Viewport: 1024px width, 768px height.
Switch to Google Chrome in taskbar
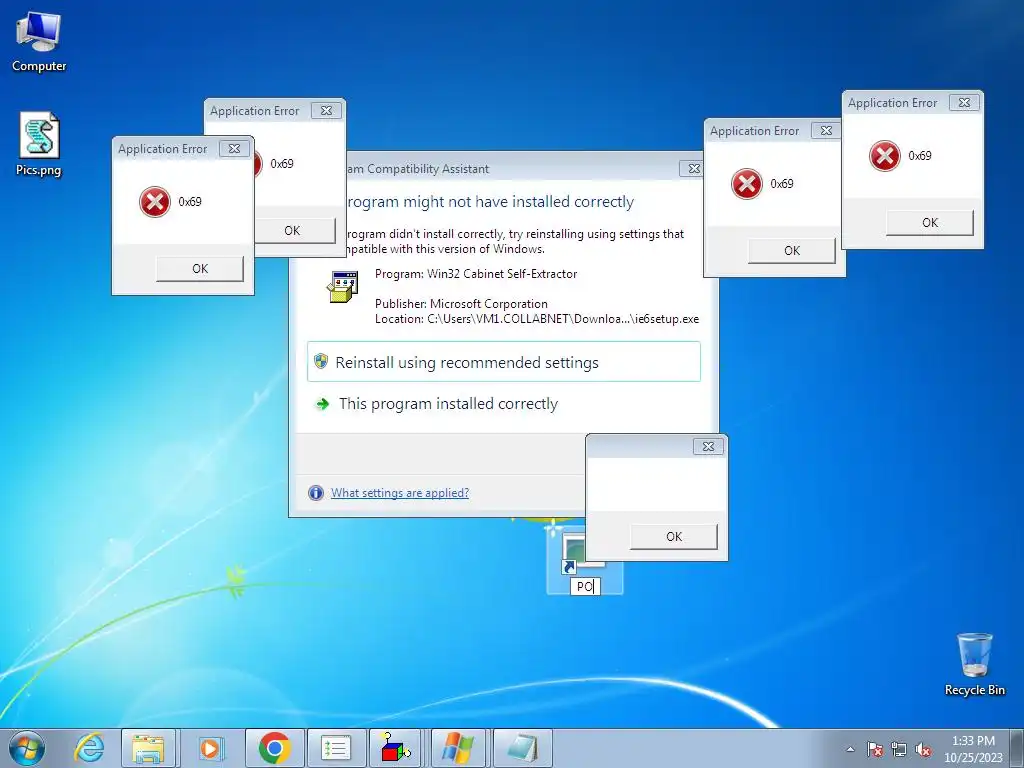pos(274,748)
